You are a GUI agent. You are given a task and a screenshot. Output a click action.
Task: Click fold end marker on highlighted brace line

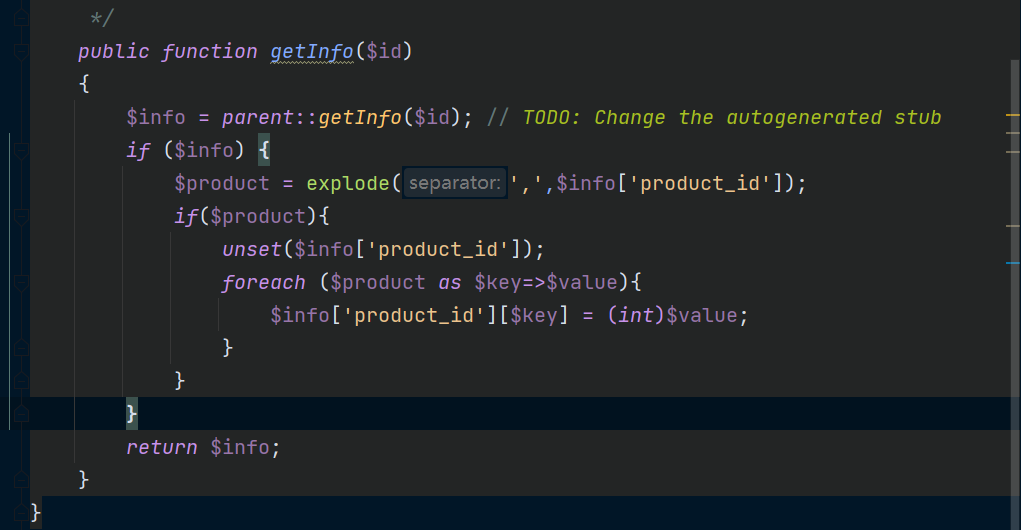tap(21, 413)
